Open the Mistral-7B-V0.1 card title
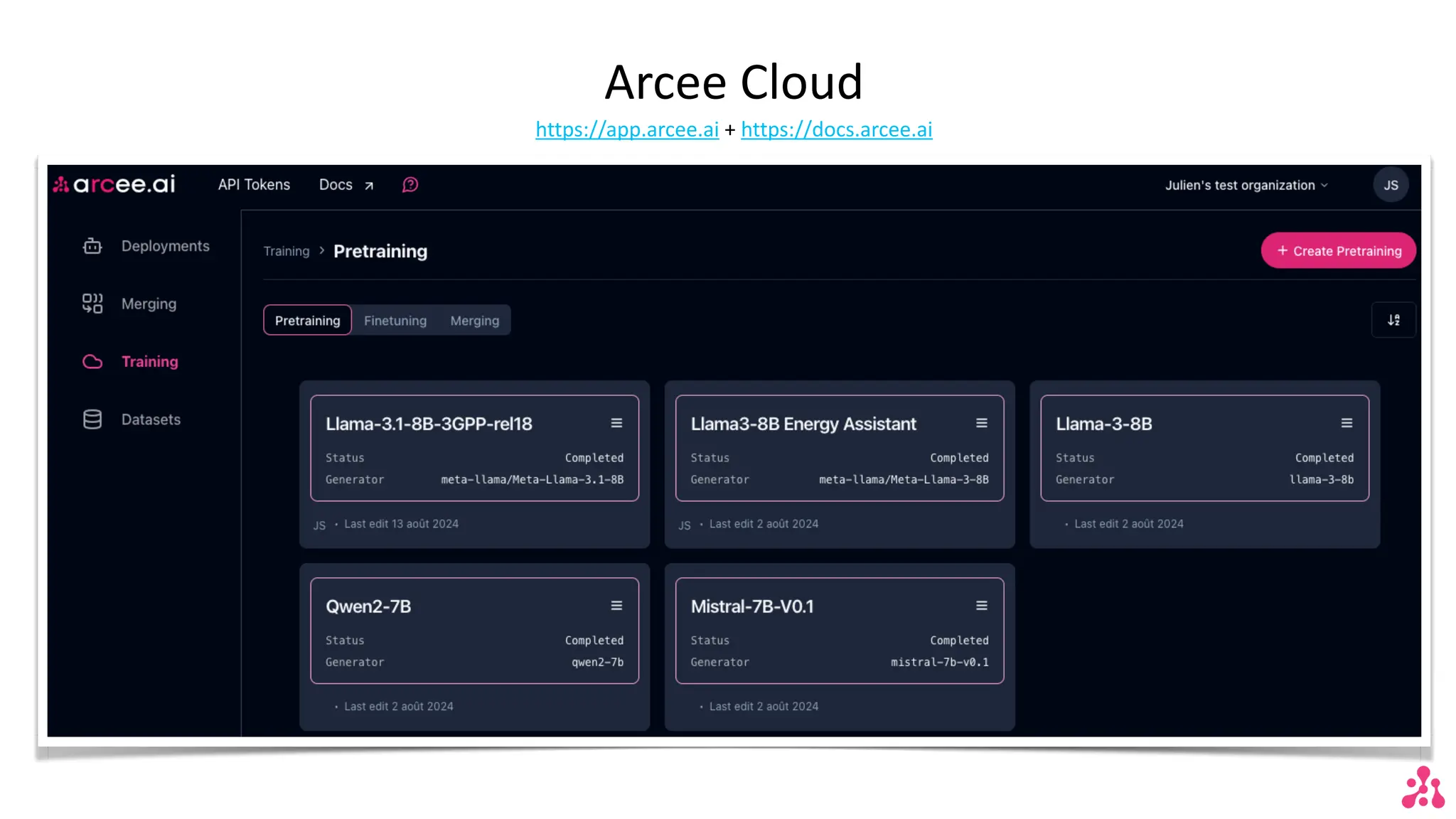The width and height of the screenshot is (1456, 819). click(752, 606)
